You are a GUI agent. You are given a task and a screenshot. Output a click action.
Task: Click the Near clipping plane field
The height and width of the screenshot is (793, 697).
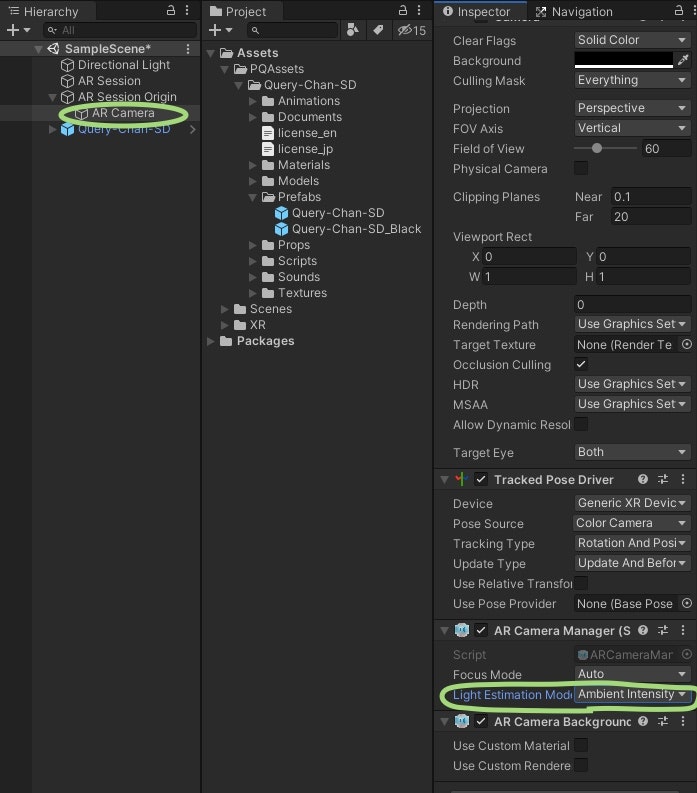tap(650, 197)
